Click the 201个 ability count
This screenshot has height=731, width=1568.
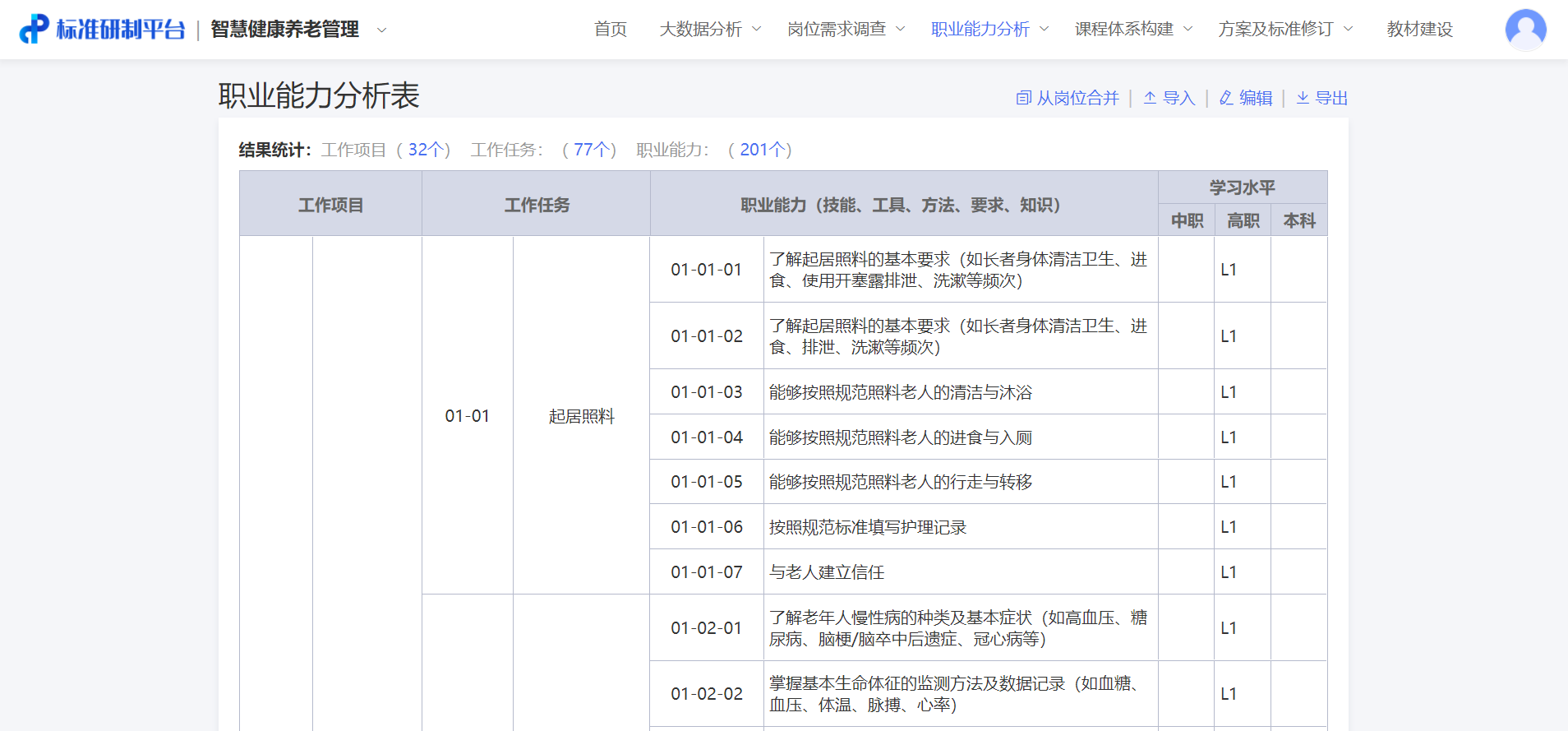762,150
